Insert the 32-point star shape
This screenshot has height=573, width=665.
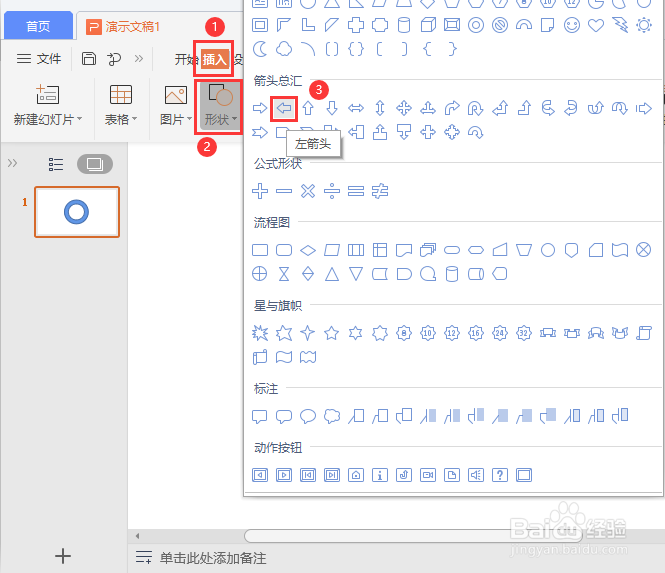point(524,333)
